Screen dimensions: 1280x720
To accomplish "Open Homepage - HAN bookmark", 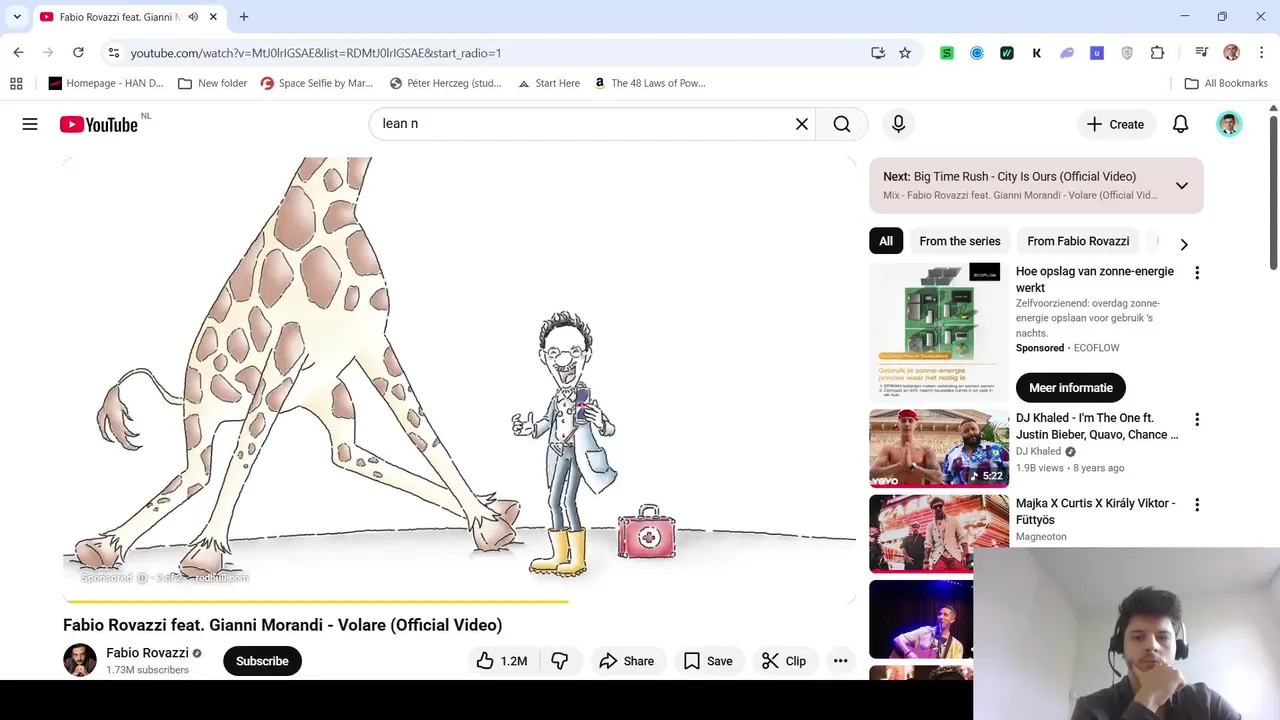I will point(106,83).
